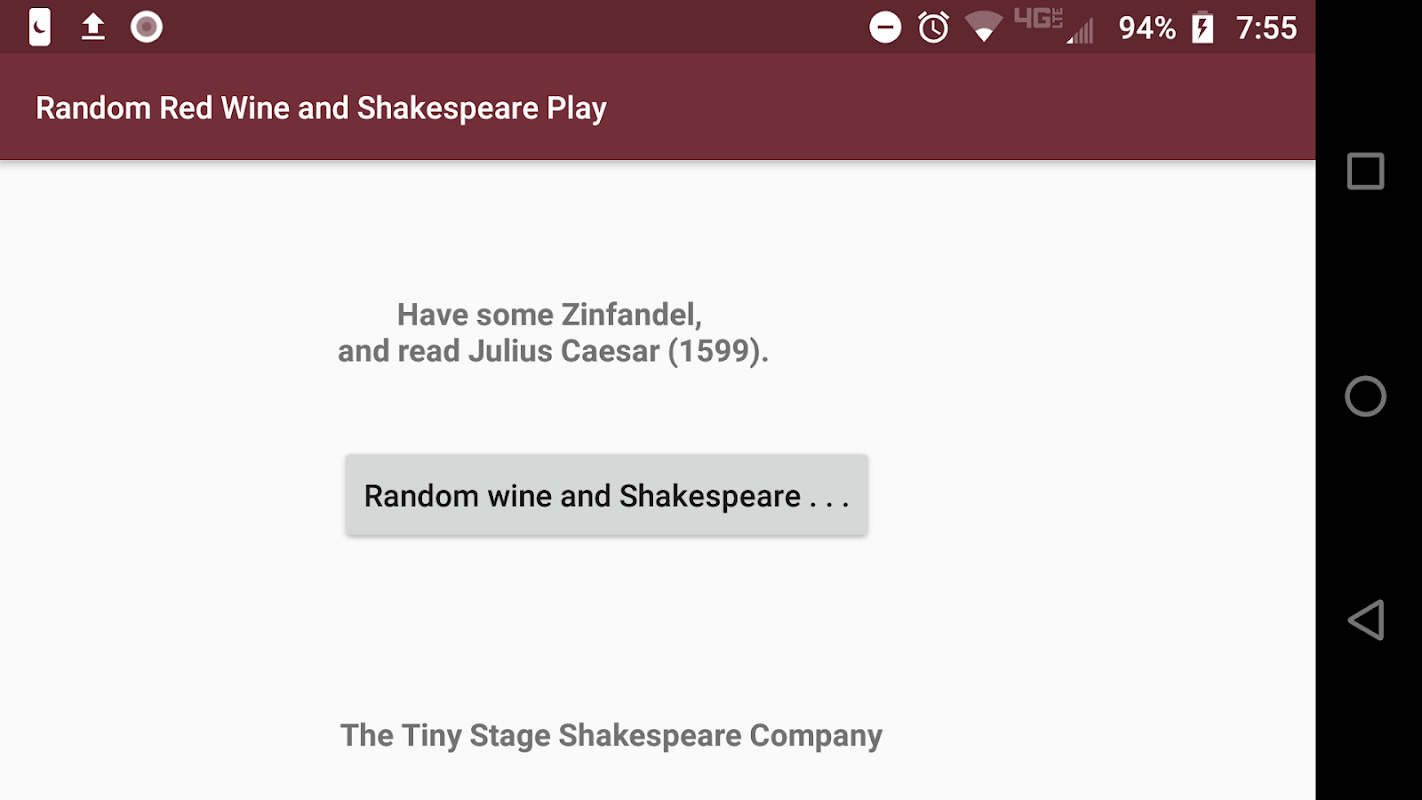Tap the circular record notification icon
The image size is (1422, 800).
click(x=147, y=27)
